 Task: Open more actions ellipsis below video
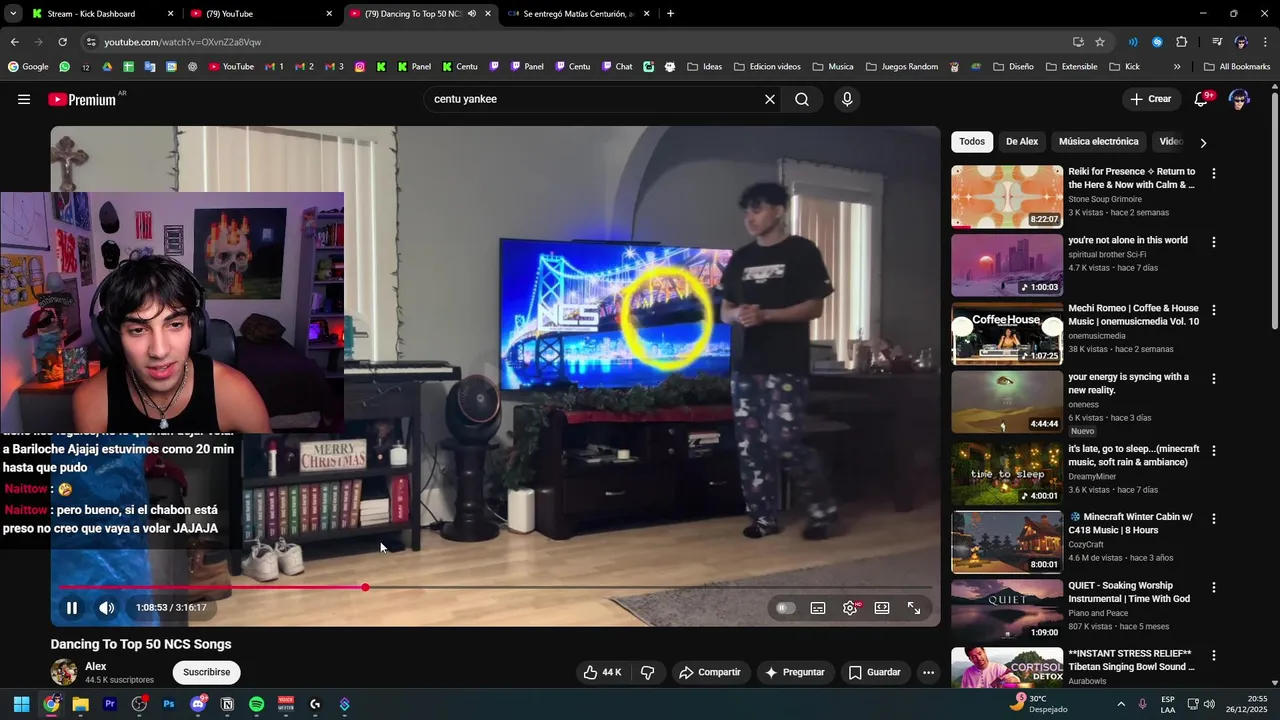coord(928,672)
